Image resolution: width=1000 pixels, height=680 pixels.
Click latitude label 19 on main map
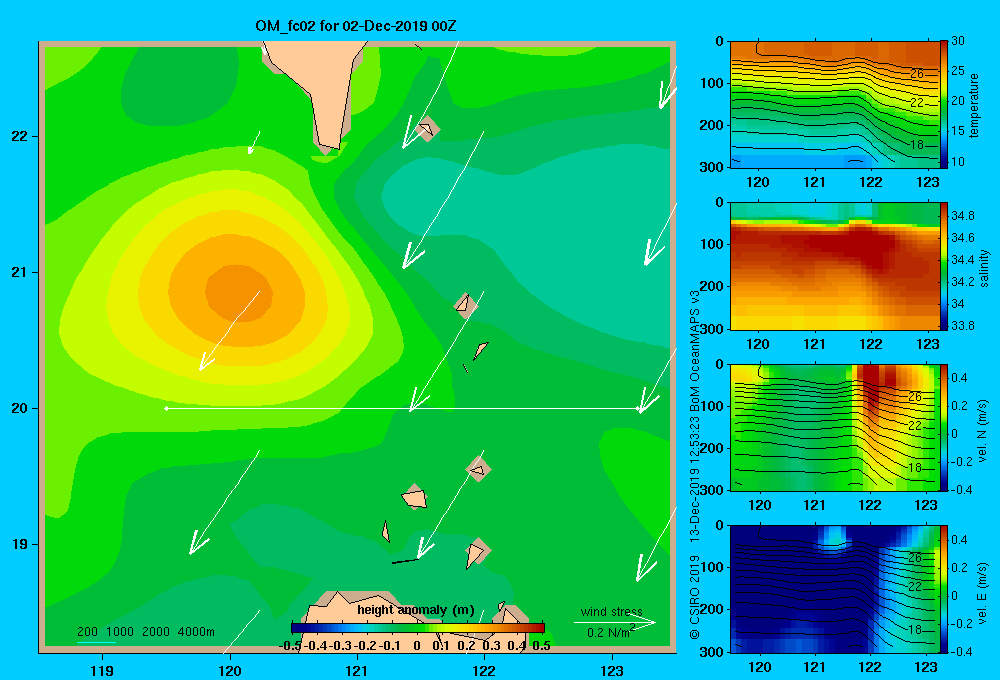(x=20, y=544)
